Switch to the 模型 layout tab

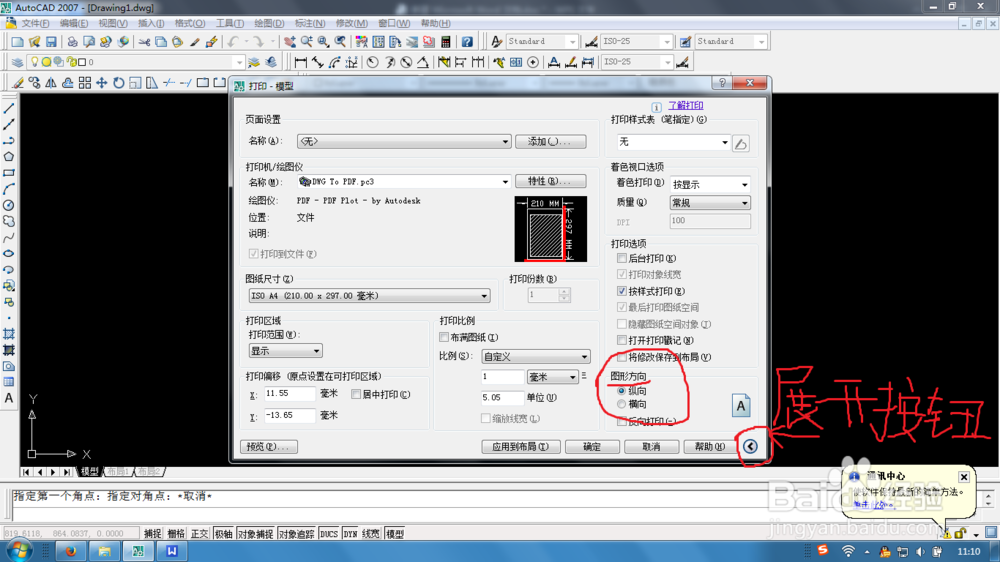[x=89, y=471]
